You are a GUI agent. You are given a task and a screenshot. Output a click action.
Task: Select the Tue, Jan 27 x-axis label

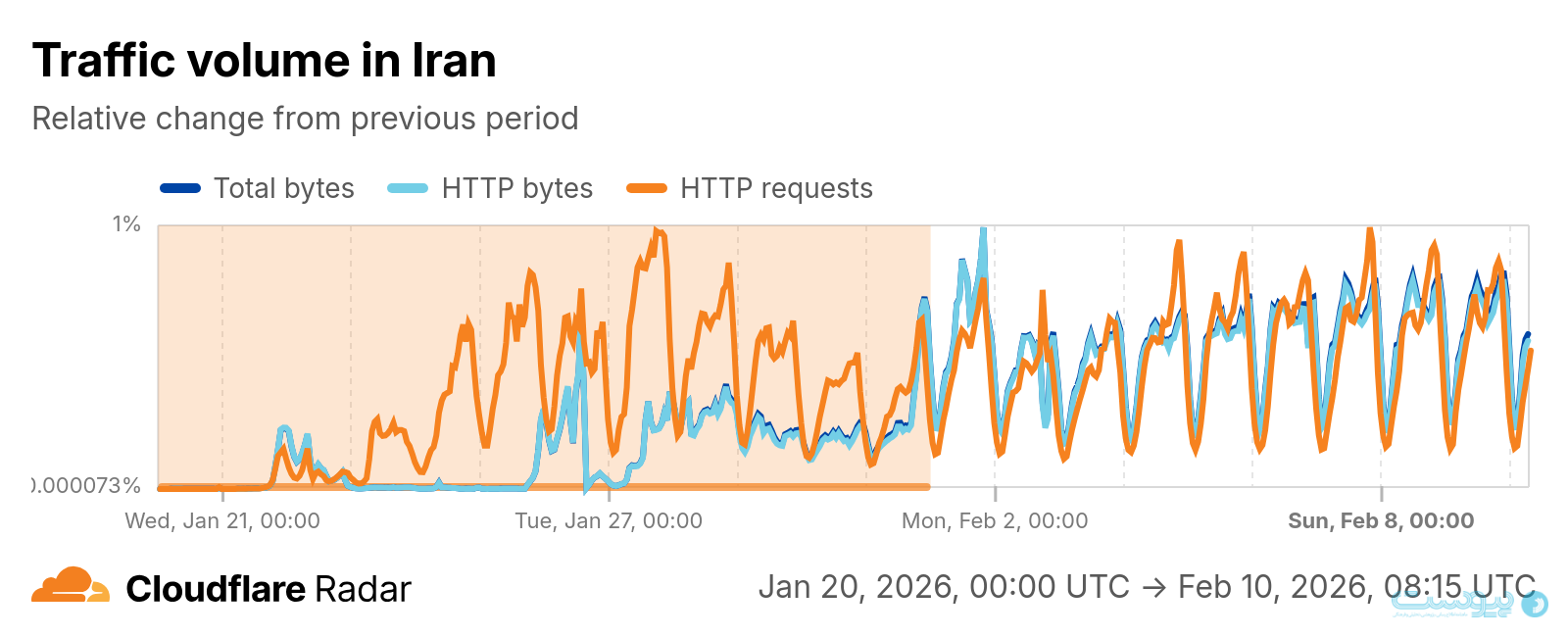coord(609,521)
